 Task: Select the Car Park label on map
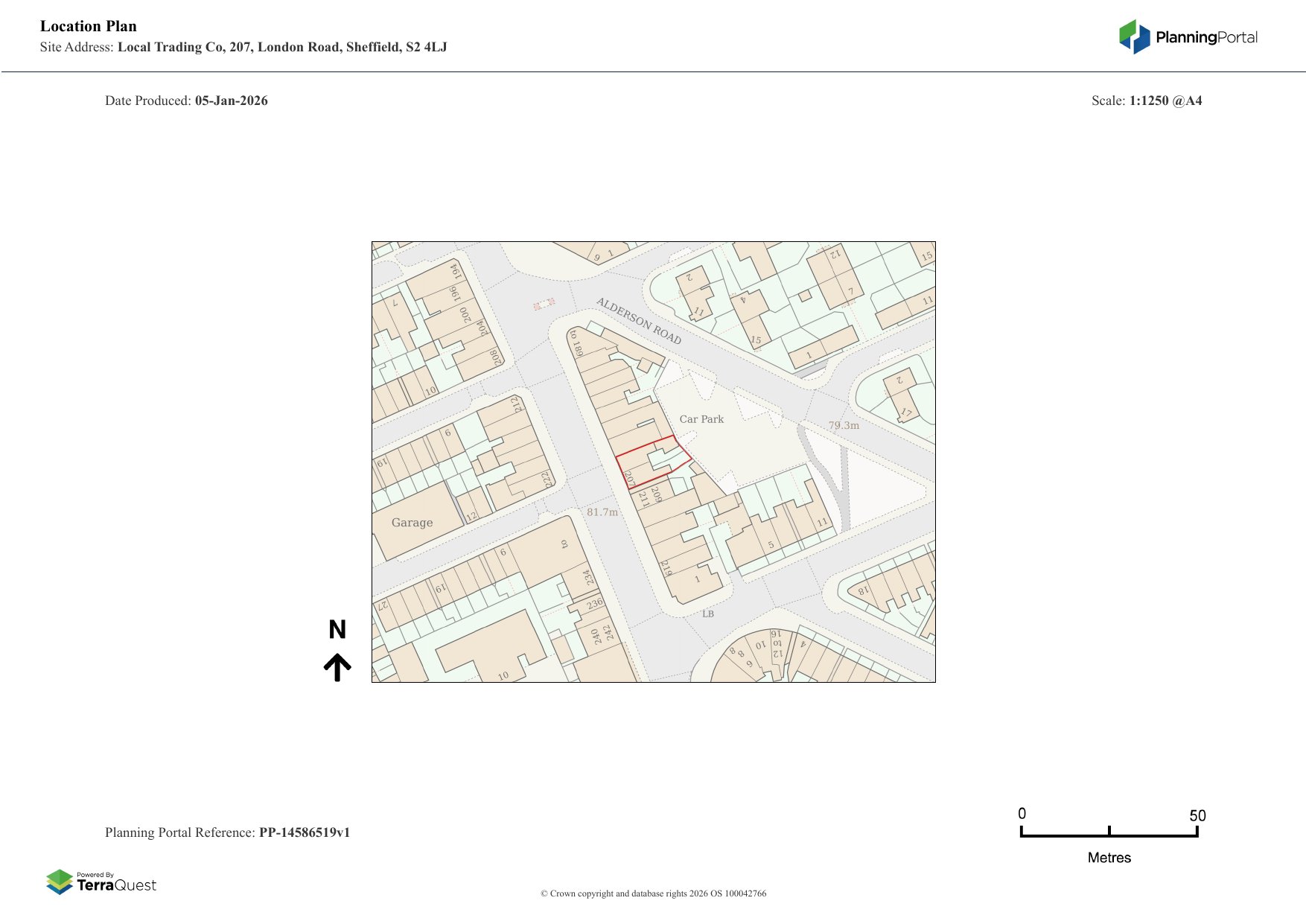click(701, 419)
